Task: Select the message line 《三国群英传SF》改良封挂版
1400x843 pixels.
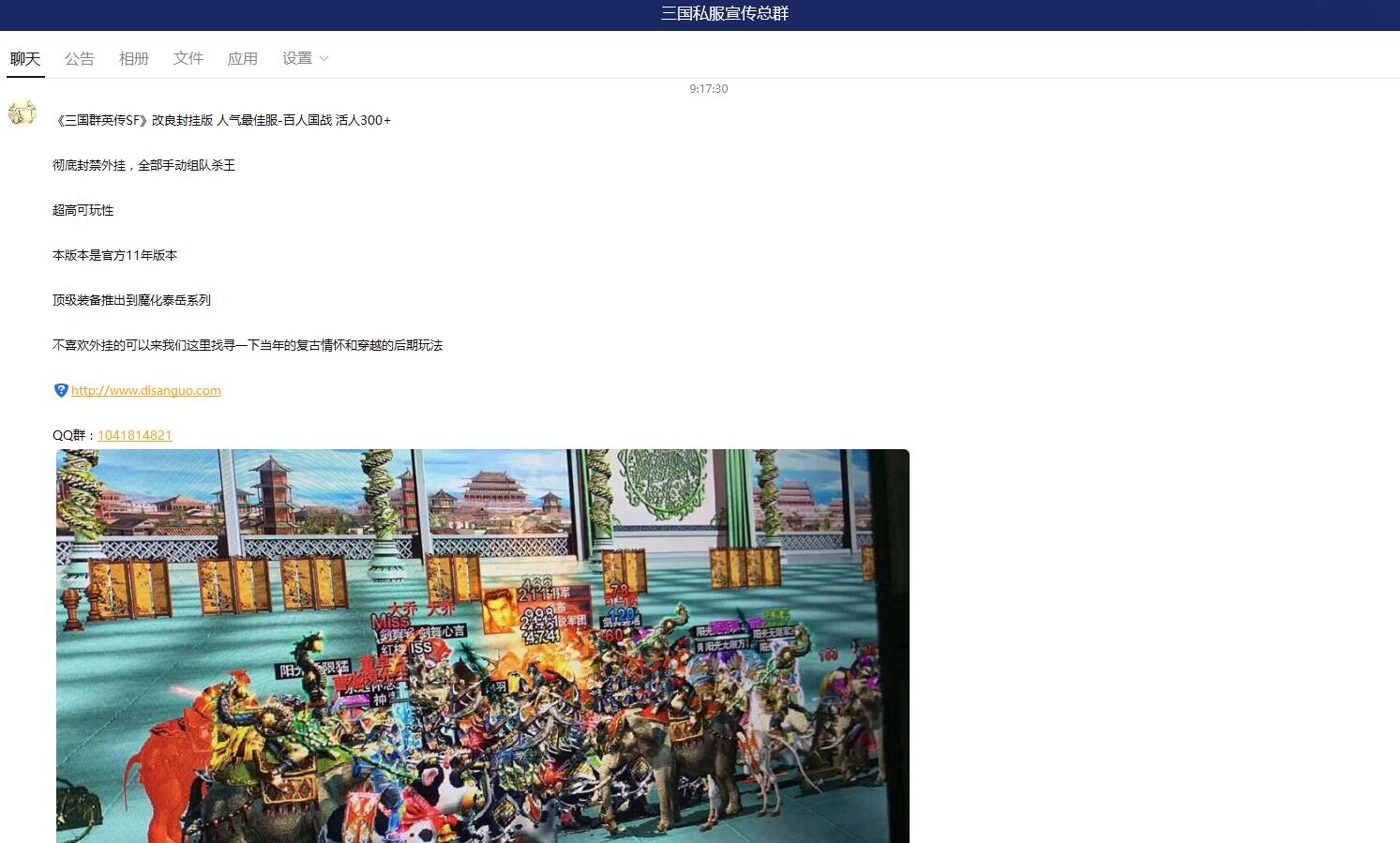Action: pyautogui.click(x=223, y=120)
